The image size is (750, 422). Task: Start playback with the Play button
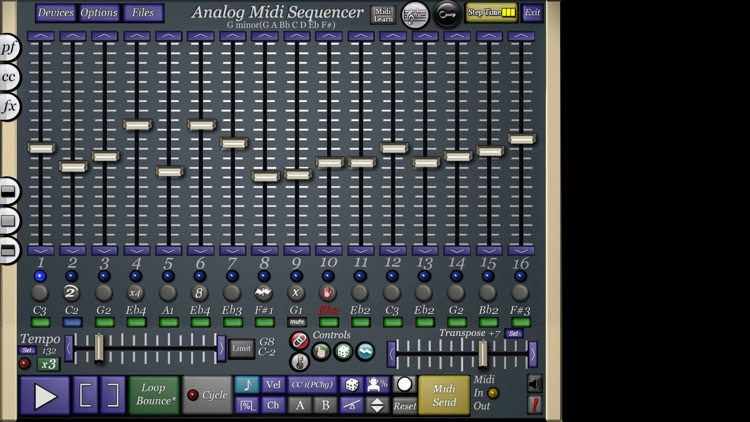coord(44,396)
